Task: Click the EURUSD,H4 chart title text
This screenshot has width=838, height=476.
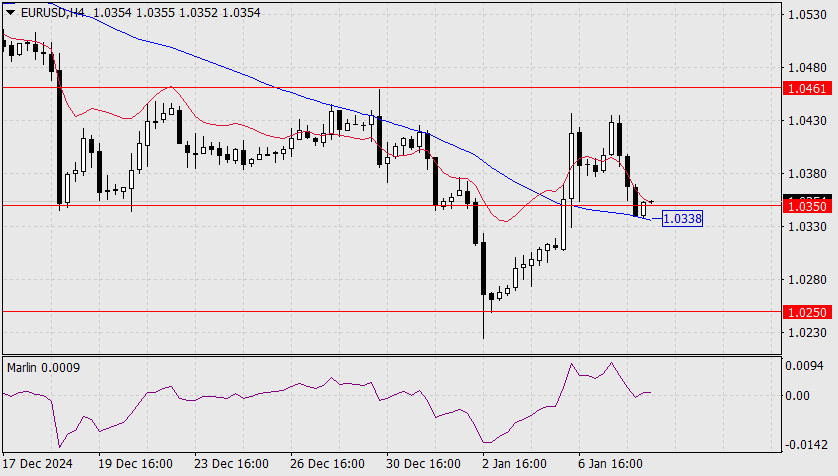Action: 52,12
